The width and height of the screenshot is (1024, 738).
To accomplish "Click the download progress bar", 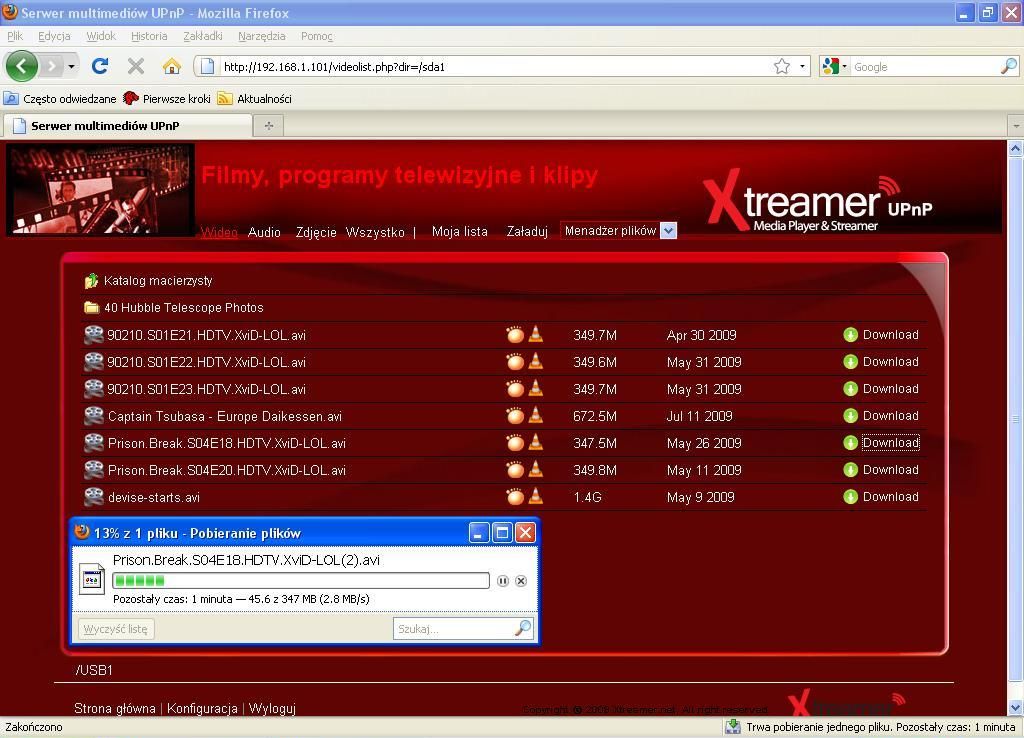I will click(300, 581).
